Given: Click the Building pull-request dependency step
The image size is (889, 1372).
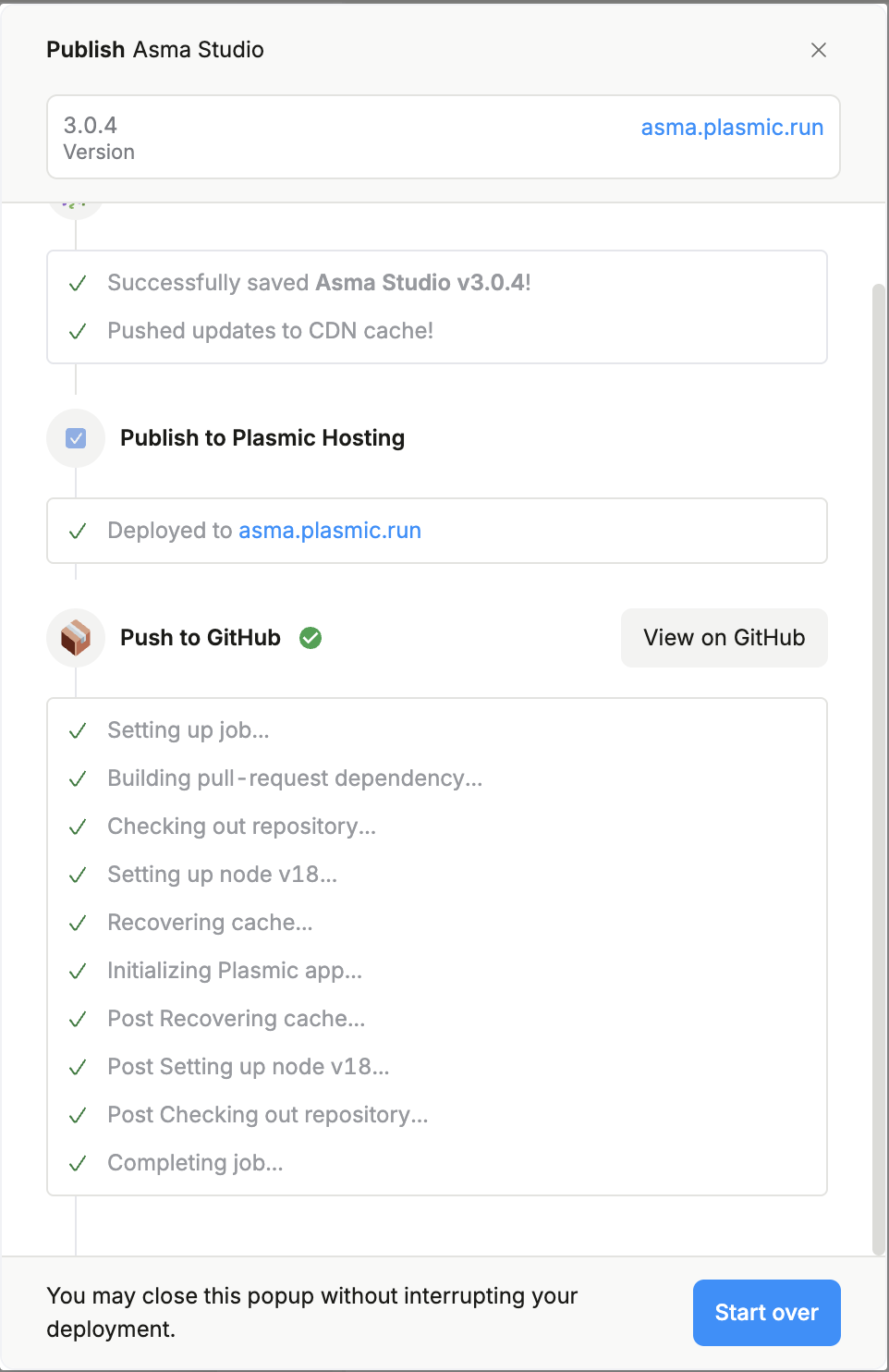Looking at the screenshot, I should pos(295,778).
